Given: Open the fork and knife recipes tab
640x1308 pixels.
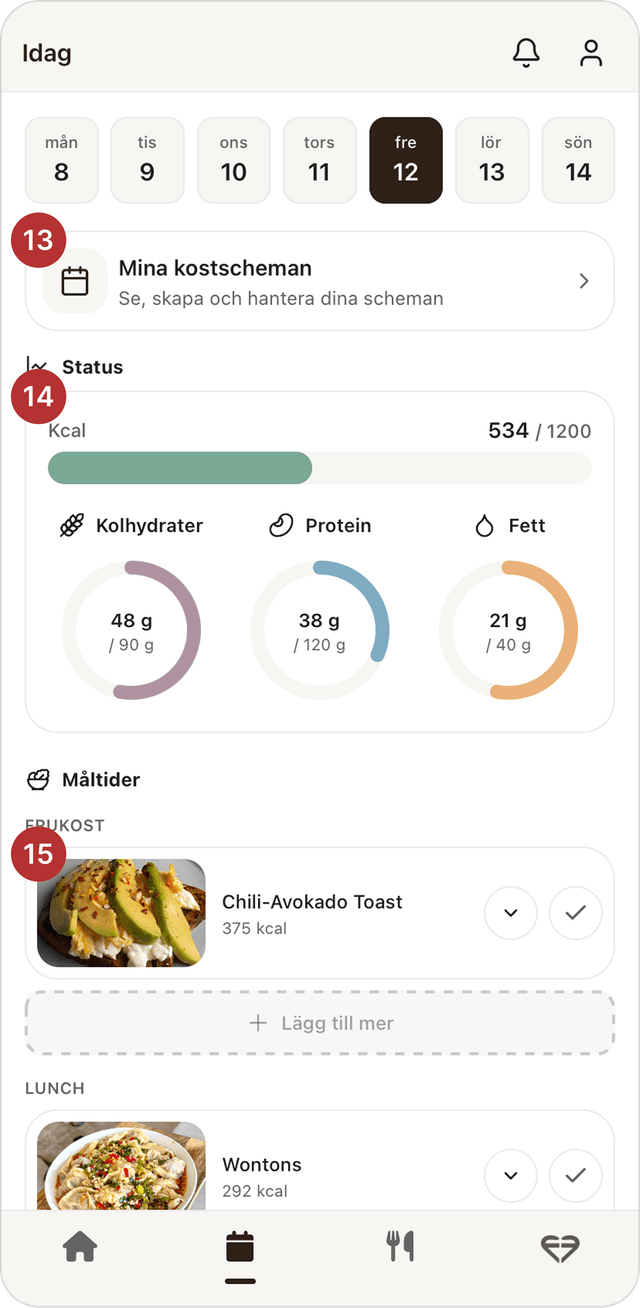Looking at the screenshot, I should pos(400,1247).
